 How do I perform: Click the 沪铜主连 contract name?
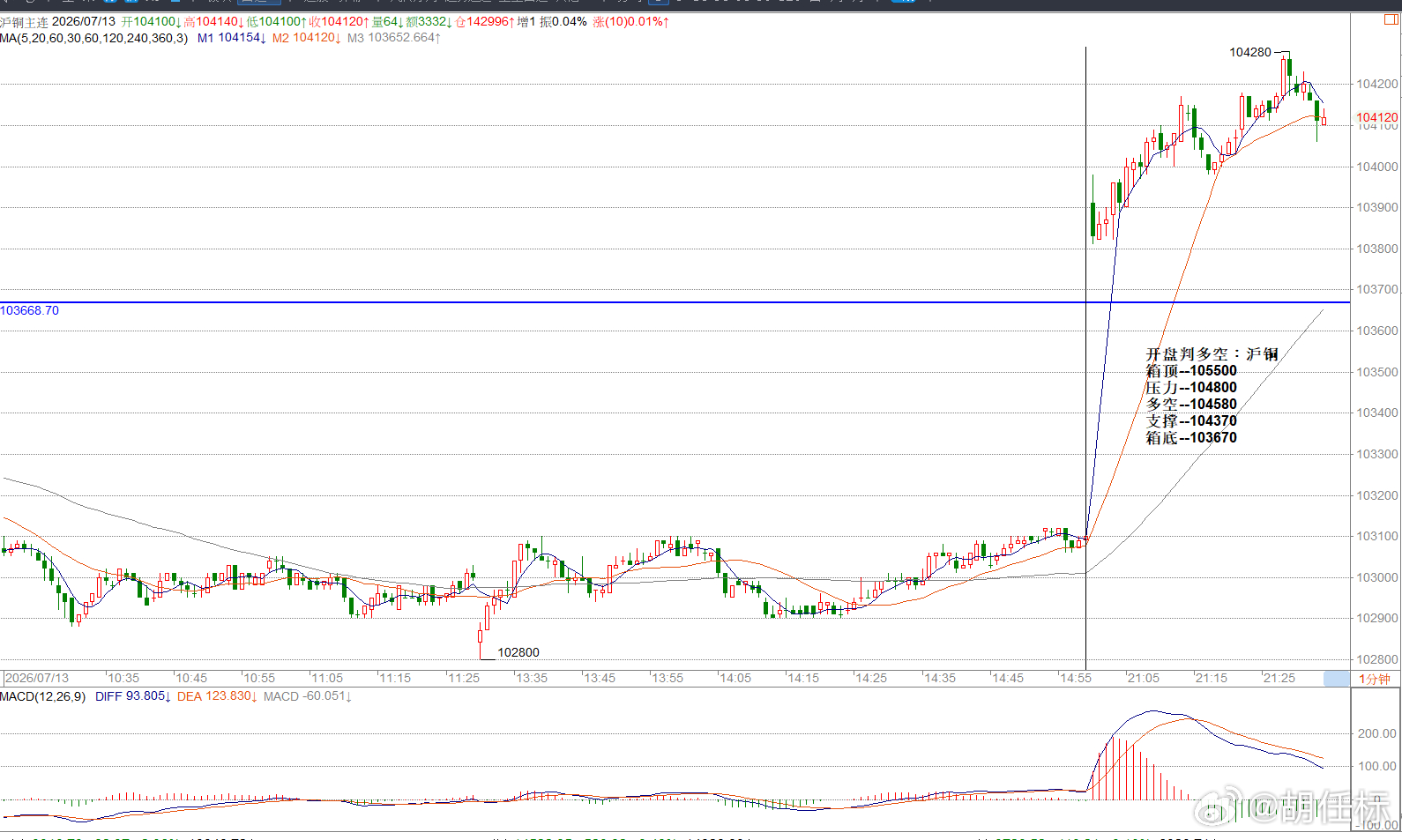(24, 21)
